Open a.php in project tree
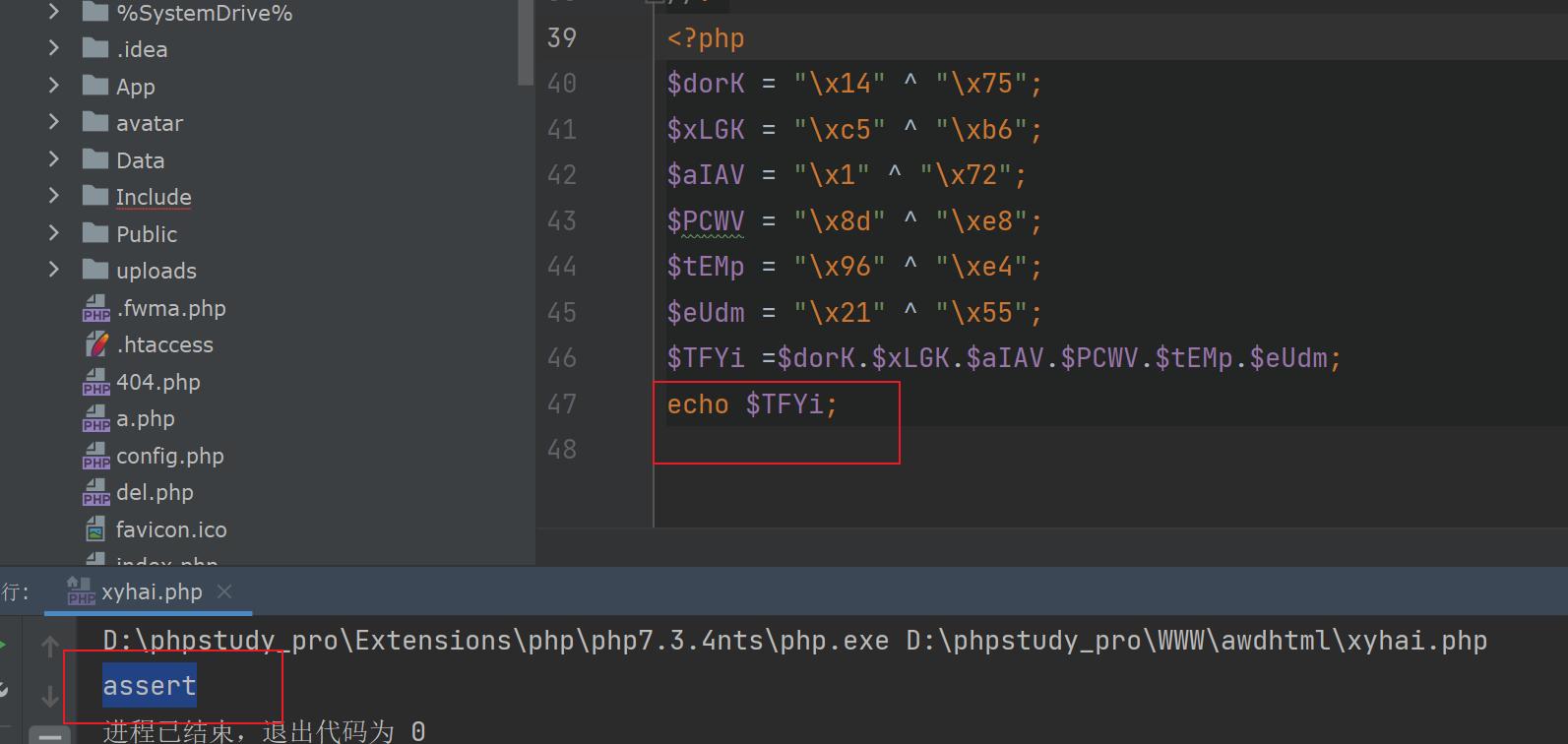1568x744 pixels. tap(145, 419)
